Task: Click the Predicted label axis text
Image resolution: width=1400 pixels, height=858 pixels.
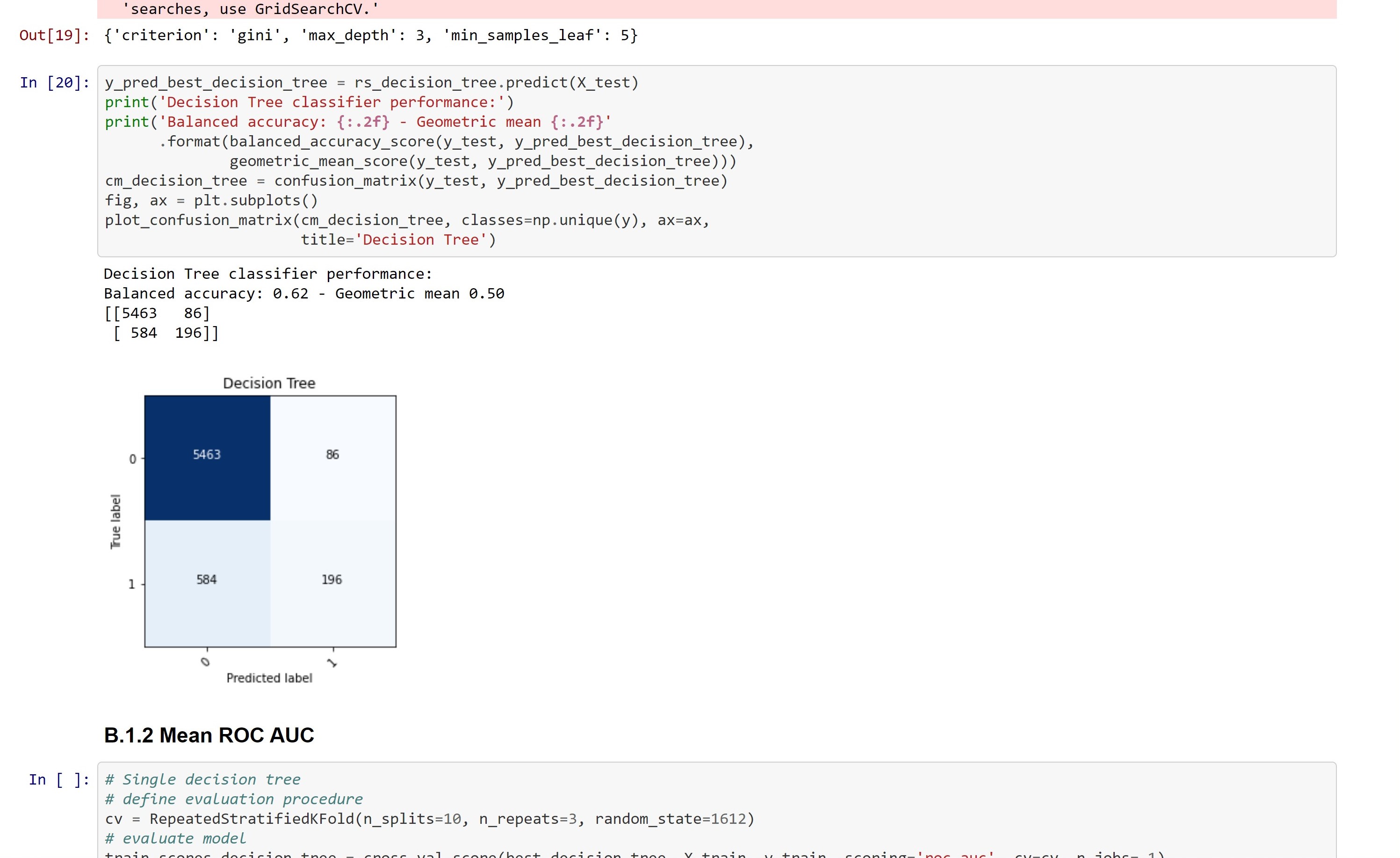Action: point(269,677)
